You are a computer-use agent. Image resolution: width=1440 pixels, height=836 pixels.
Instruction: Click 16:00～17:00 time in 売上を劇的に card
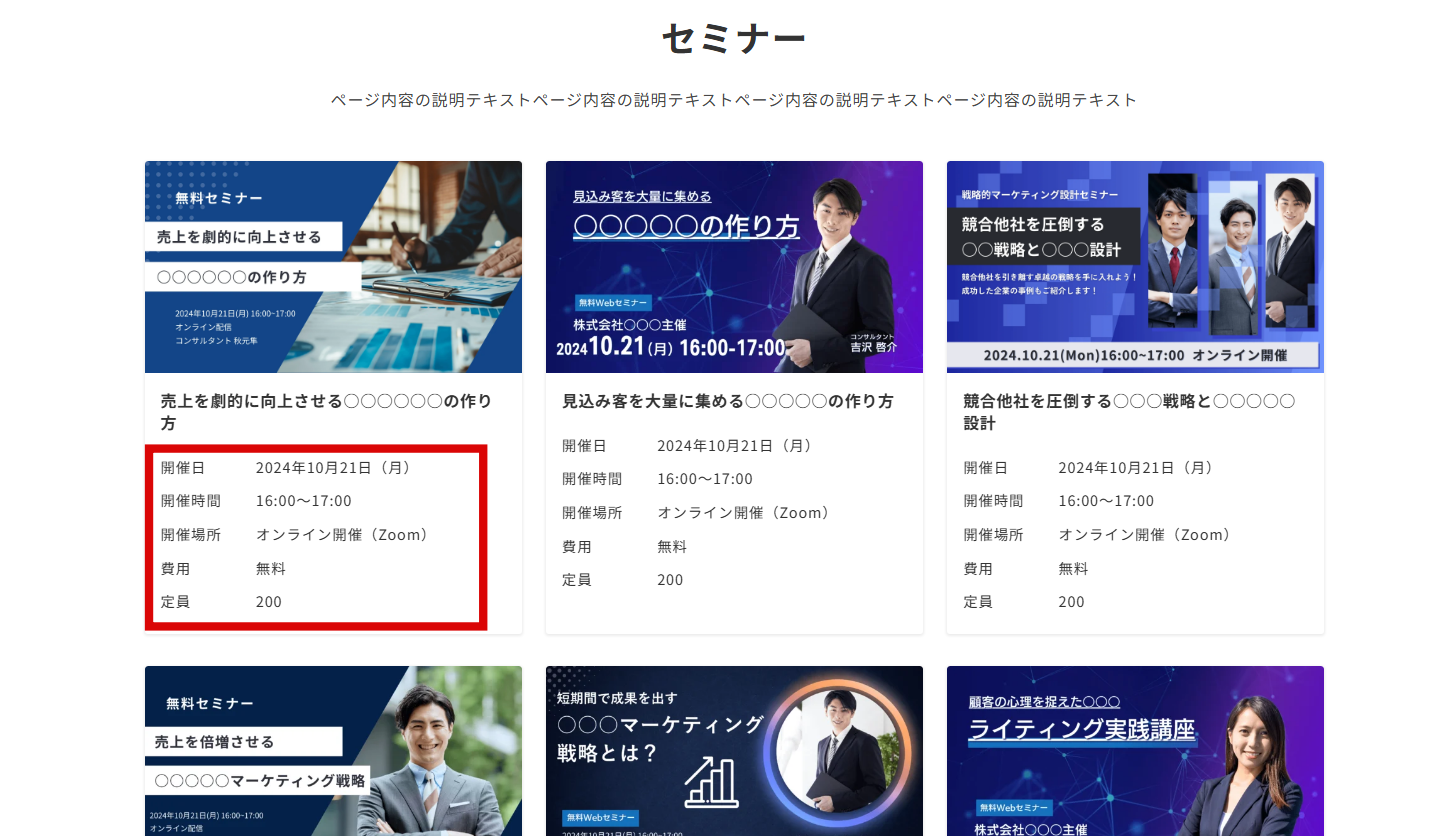pos(304,501)
